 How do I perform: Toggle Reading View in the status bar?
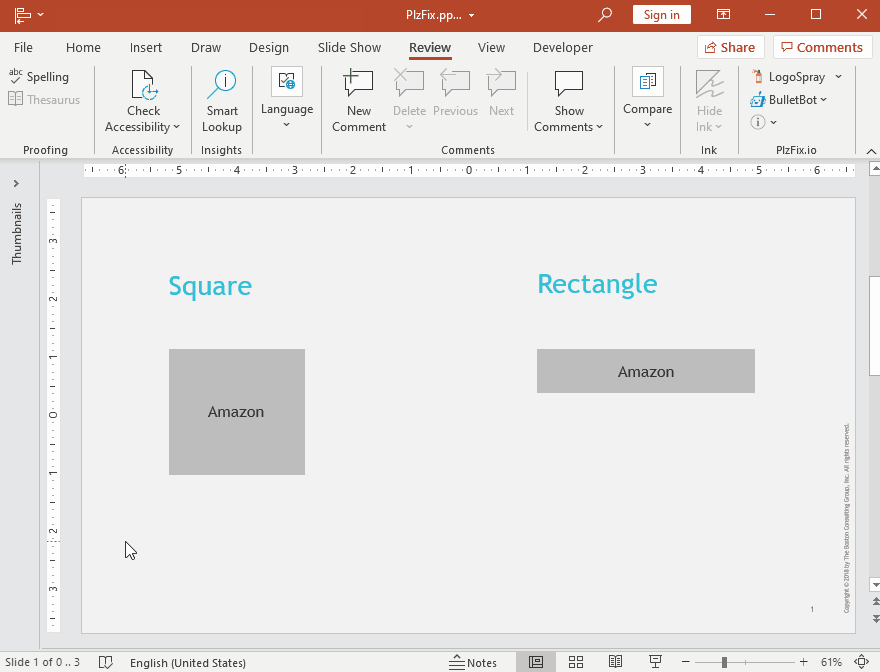coord(616,662)
